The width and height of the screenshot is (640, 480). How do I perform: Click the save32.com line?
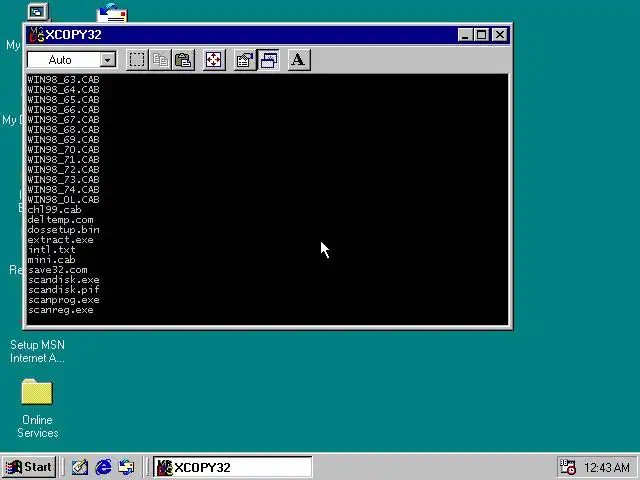(x=58, y=269)
